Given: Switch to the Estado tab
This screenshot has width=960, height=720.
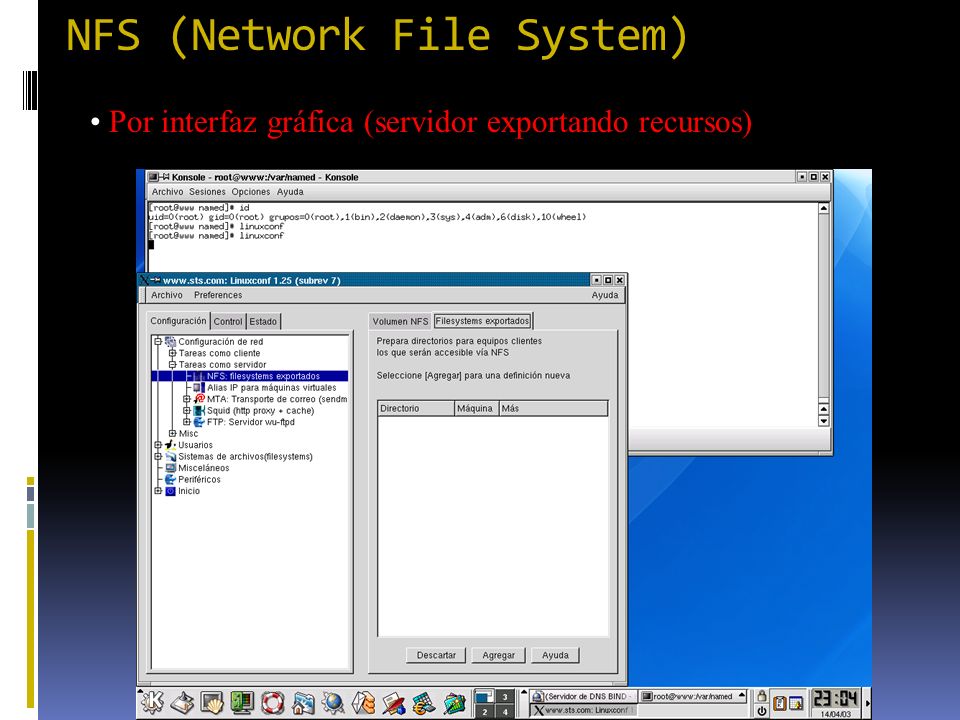Looking at the screenshot, I should point(263,321).
